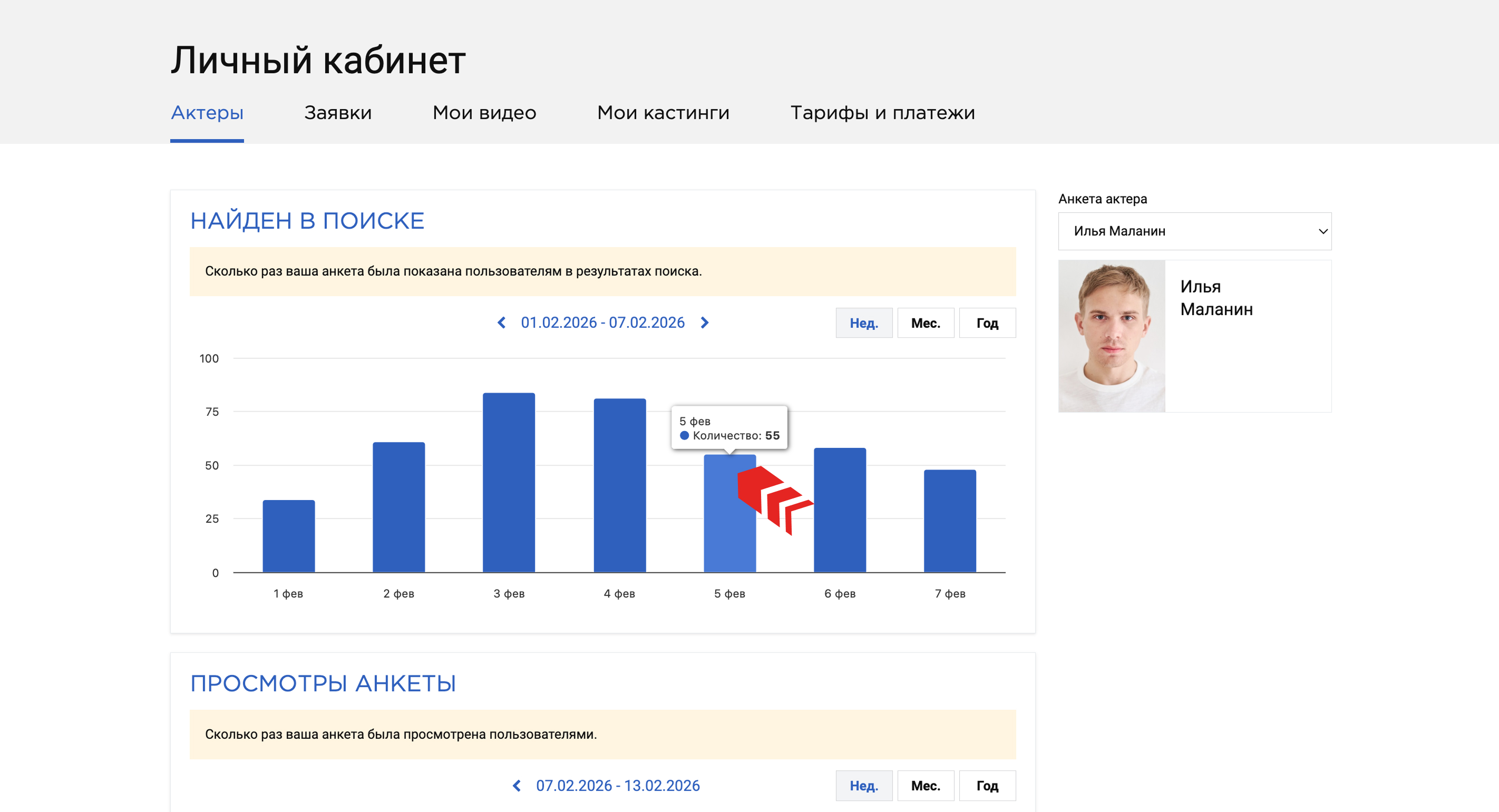
Task: Select Год period in search chart
Action: click(987, 324)
